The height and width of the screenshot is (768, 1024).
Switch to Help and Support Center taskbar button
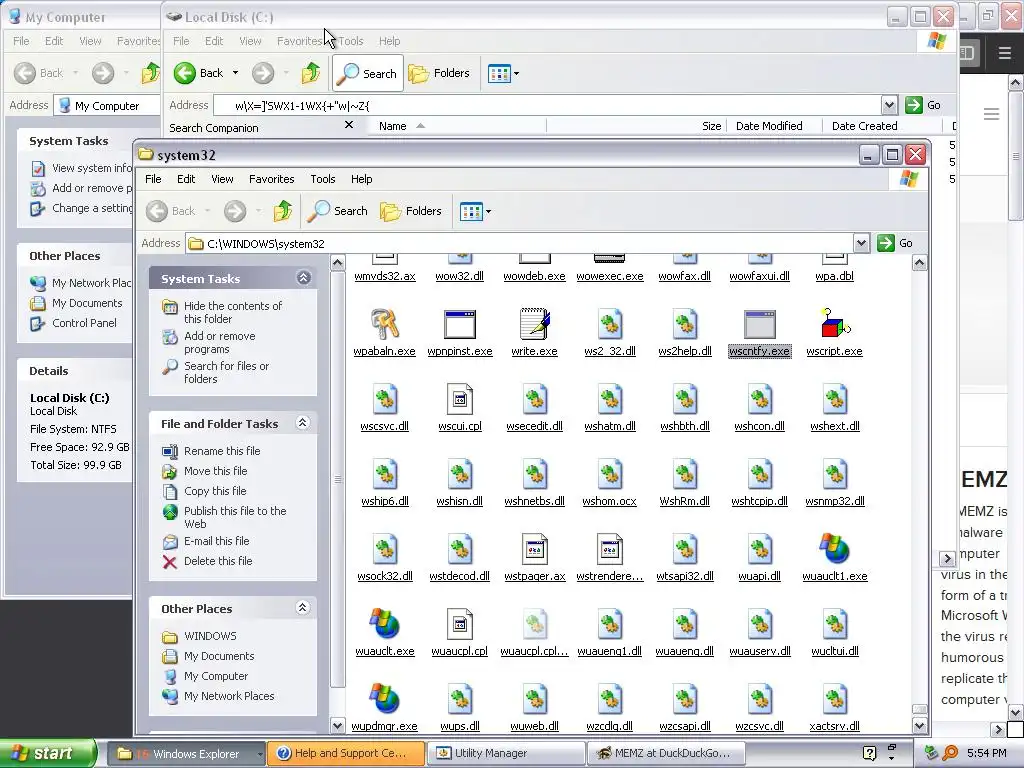(346, 754)
